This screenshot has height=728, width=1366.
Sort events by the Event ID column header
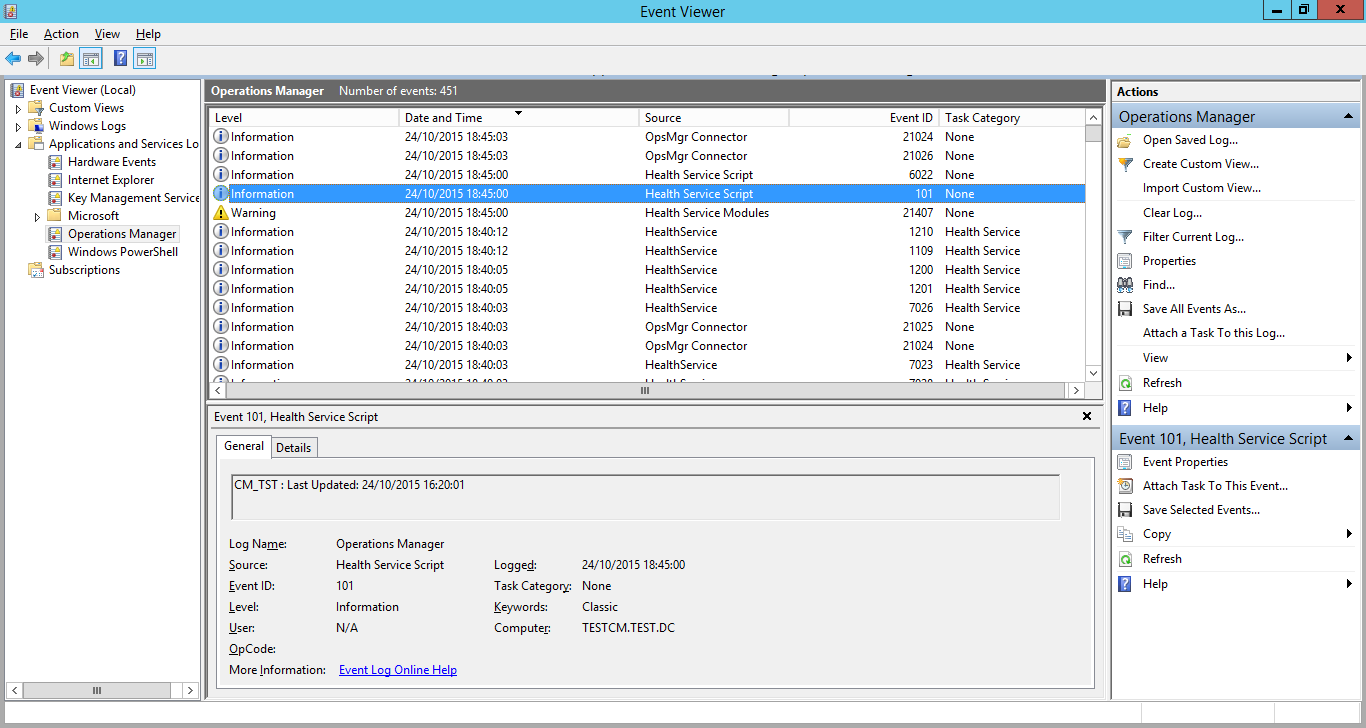[864, 118]
